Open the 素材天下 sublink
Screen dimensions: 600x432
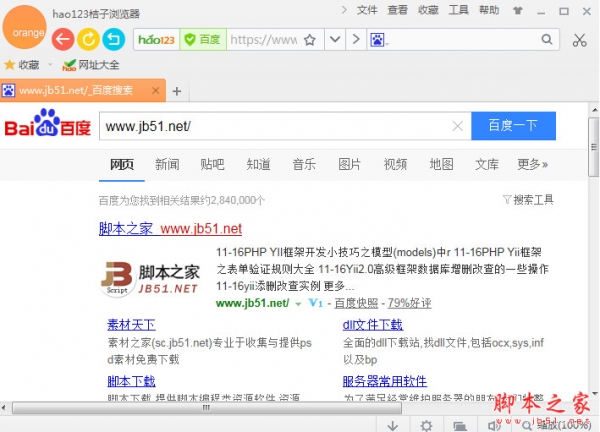coord(131,325)
